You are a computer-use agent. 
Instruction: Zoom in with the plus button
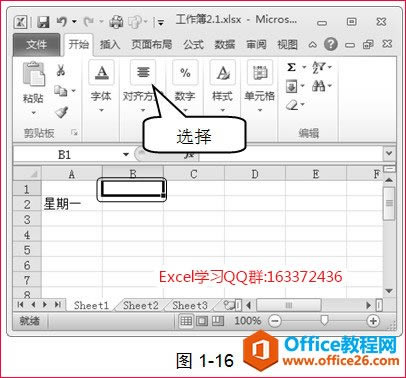point(373,321)
